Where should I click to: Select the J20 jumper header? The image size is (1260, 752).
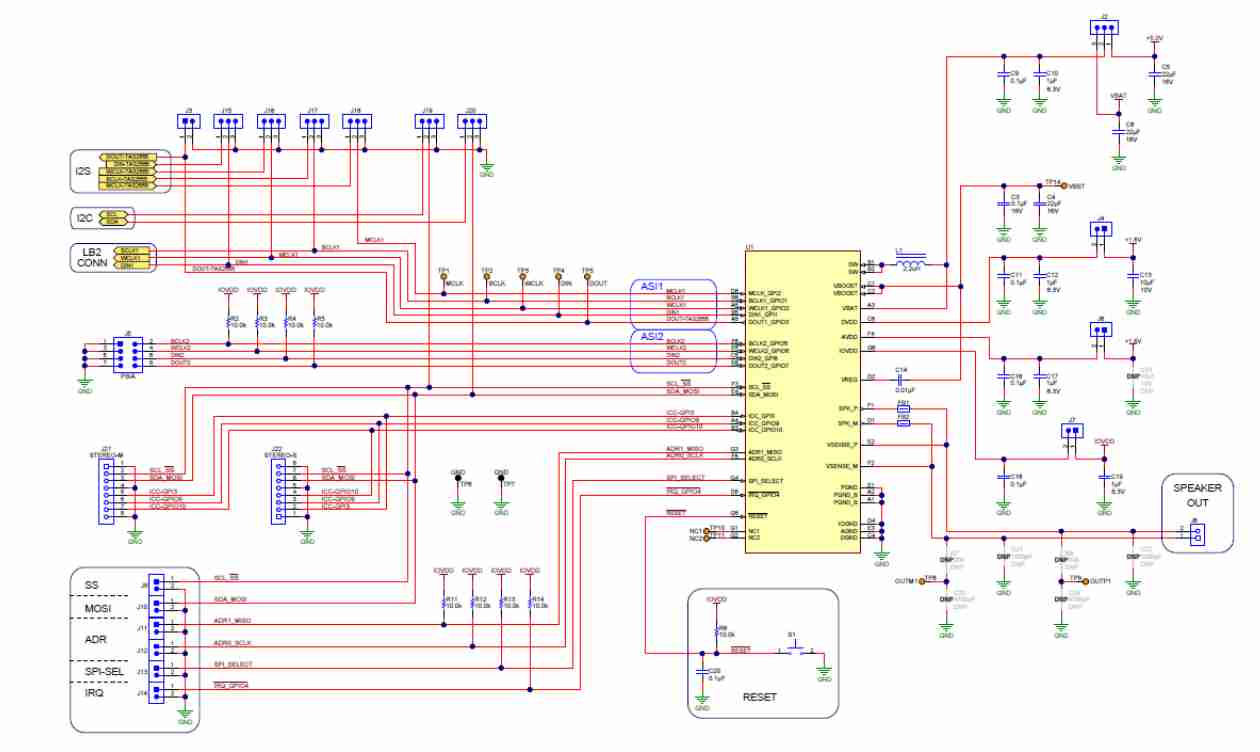[x=471, y=121]
